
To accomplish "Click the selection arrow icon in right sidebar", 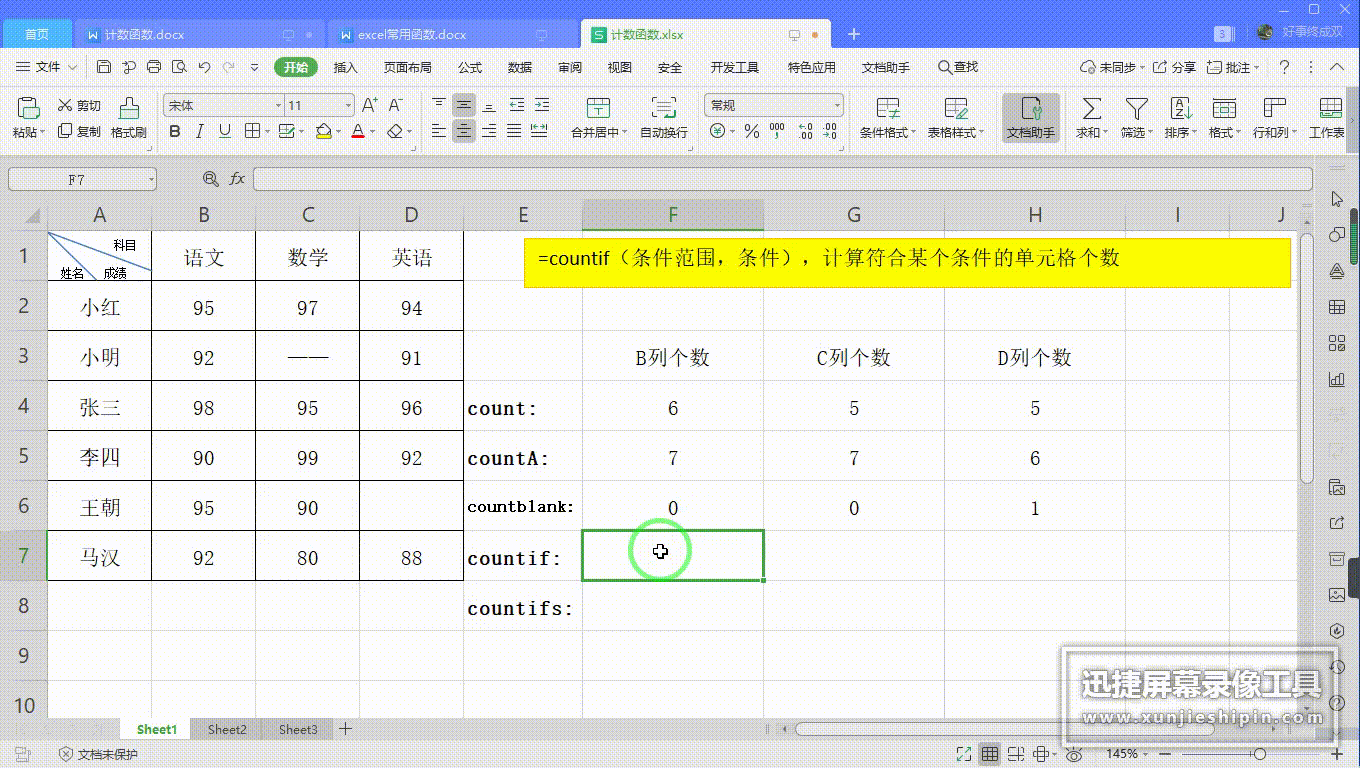I will pos(1337,200).
